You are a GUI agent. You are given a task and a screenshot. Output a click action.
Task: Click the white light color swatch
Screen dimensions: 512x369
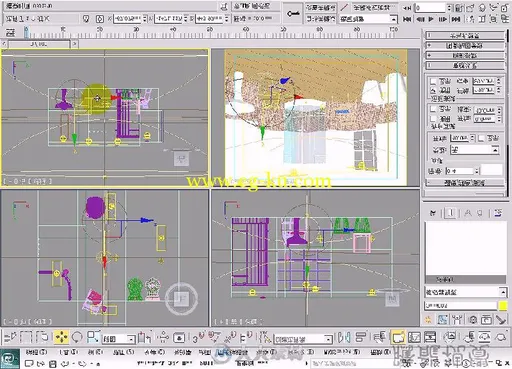click(x=492, y=170)
